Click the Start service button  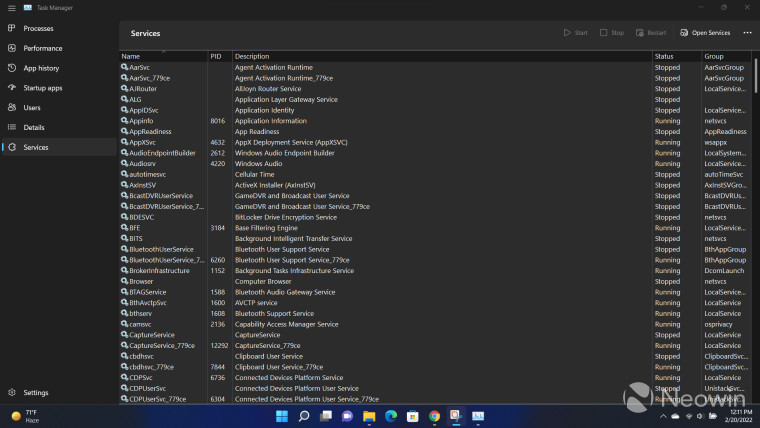click(575, 32)
